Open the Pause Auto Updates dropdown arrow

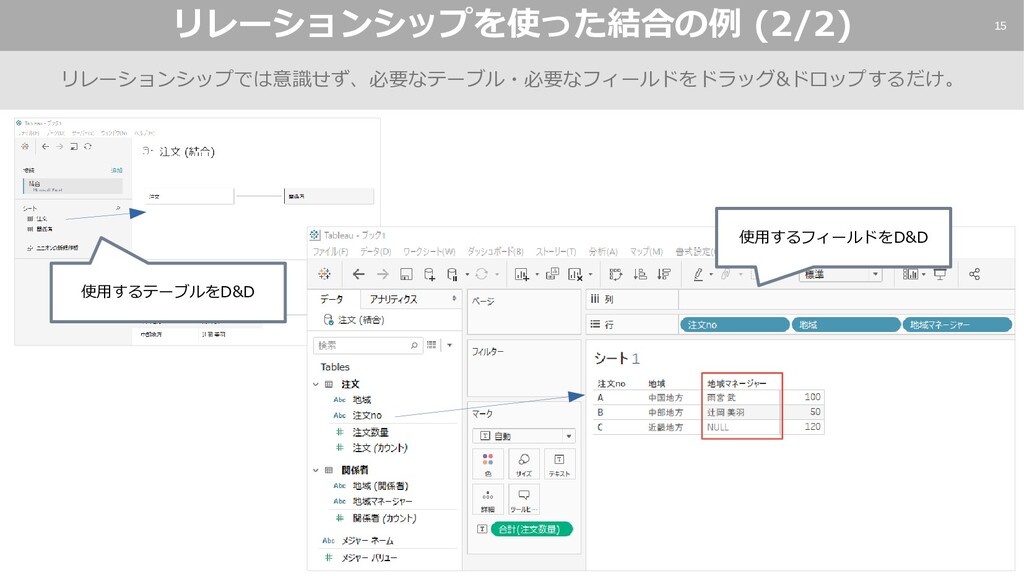(x=467, y=275)
